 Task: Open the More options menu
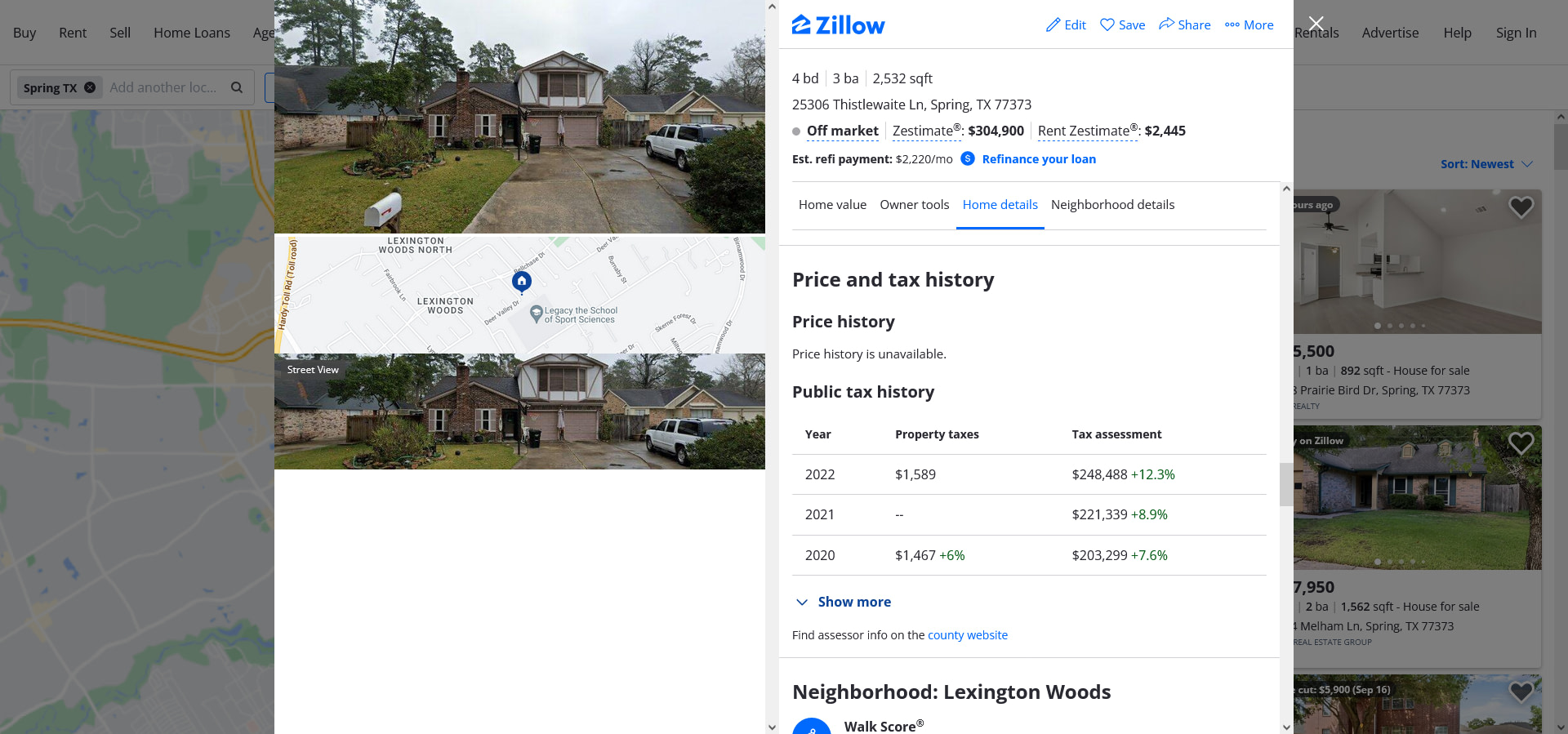pyautogui.click(x=1249, y=25)
